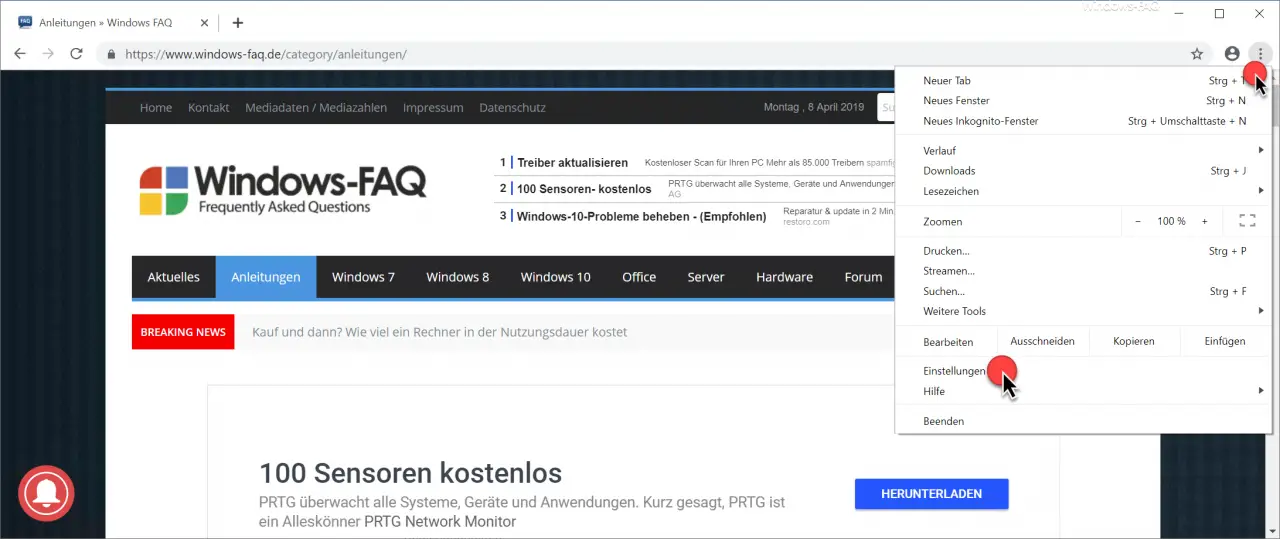Click the browser forward arrow
1280x539 pixels.
point(47,54)
